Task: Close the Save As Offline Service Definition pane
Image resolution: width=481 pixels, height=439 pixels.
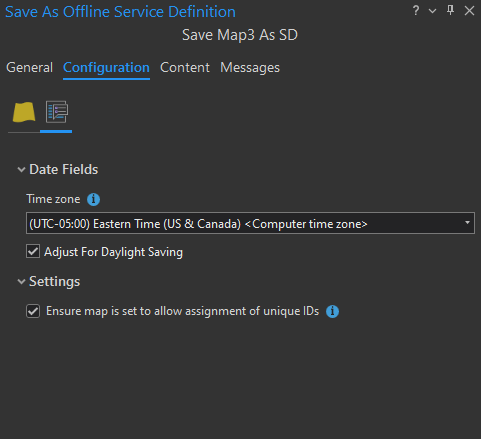Action: 469,11
